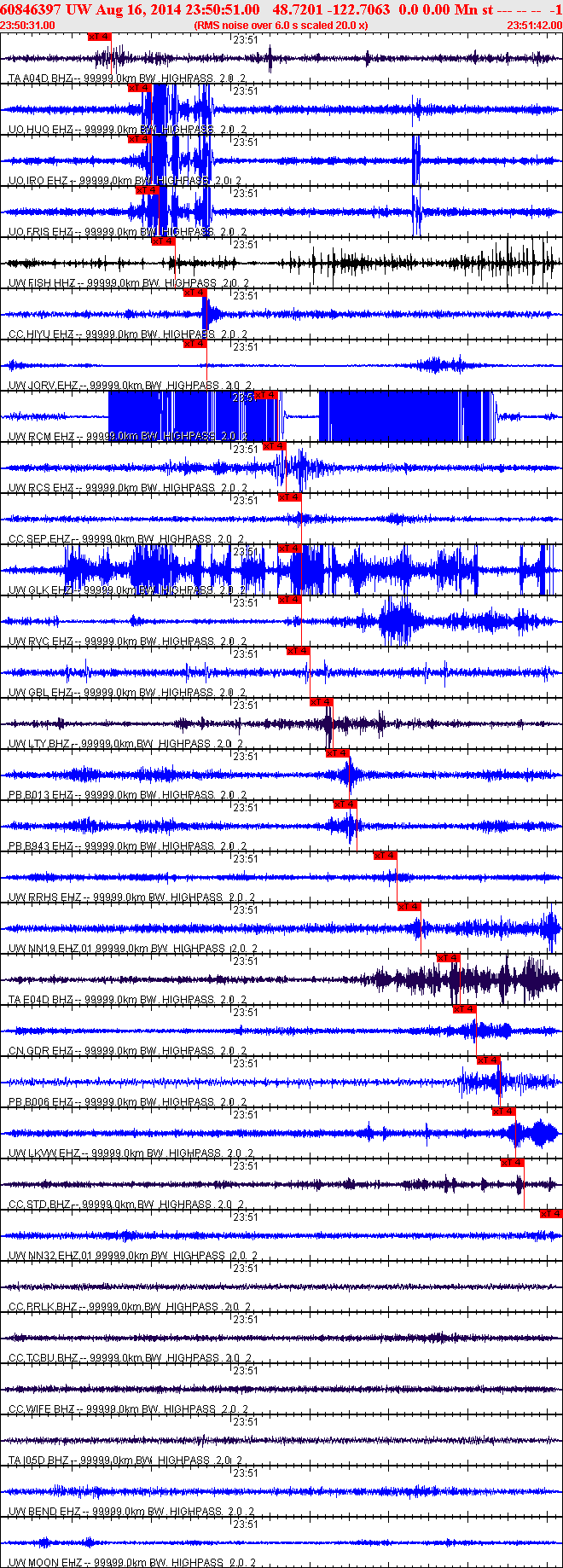Click the 'TA E04D BHZ' station label

[x=41, y=1000]
